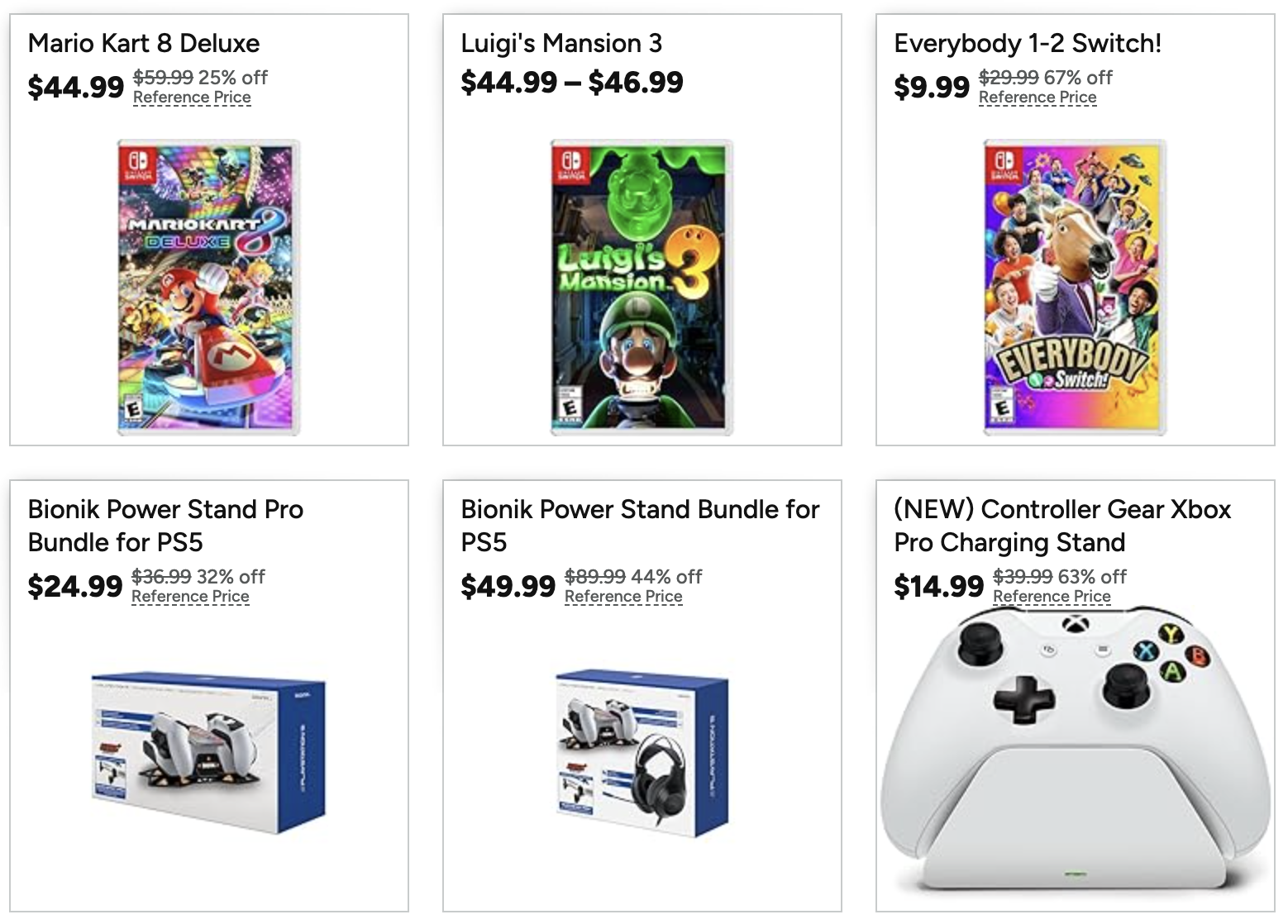Click Reference Price under Bionik Bundle $89.99
This screenshot has height=924, width=1288.
623,597
